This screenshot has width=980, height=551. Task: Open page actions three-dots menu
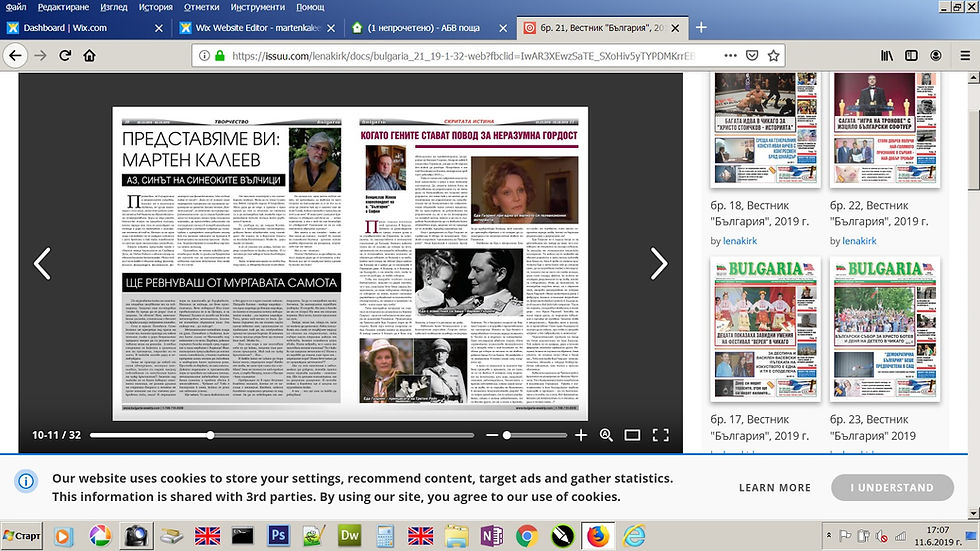730,56
